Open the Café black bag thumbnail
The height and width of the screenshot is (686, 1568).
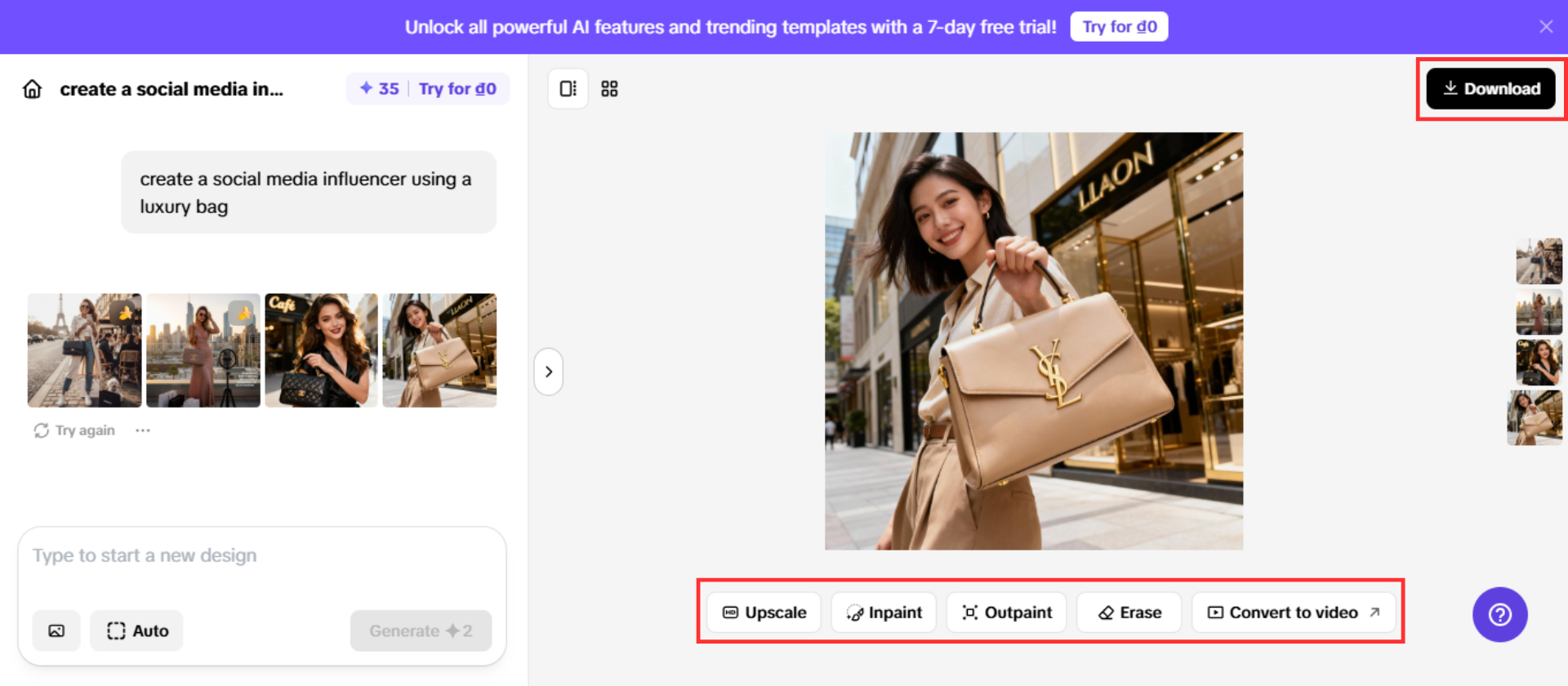322,350
